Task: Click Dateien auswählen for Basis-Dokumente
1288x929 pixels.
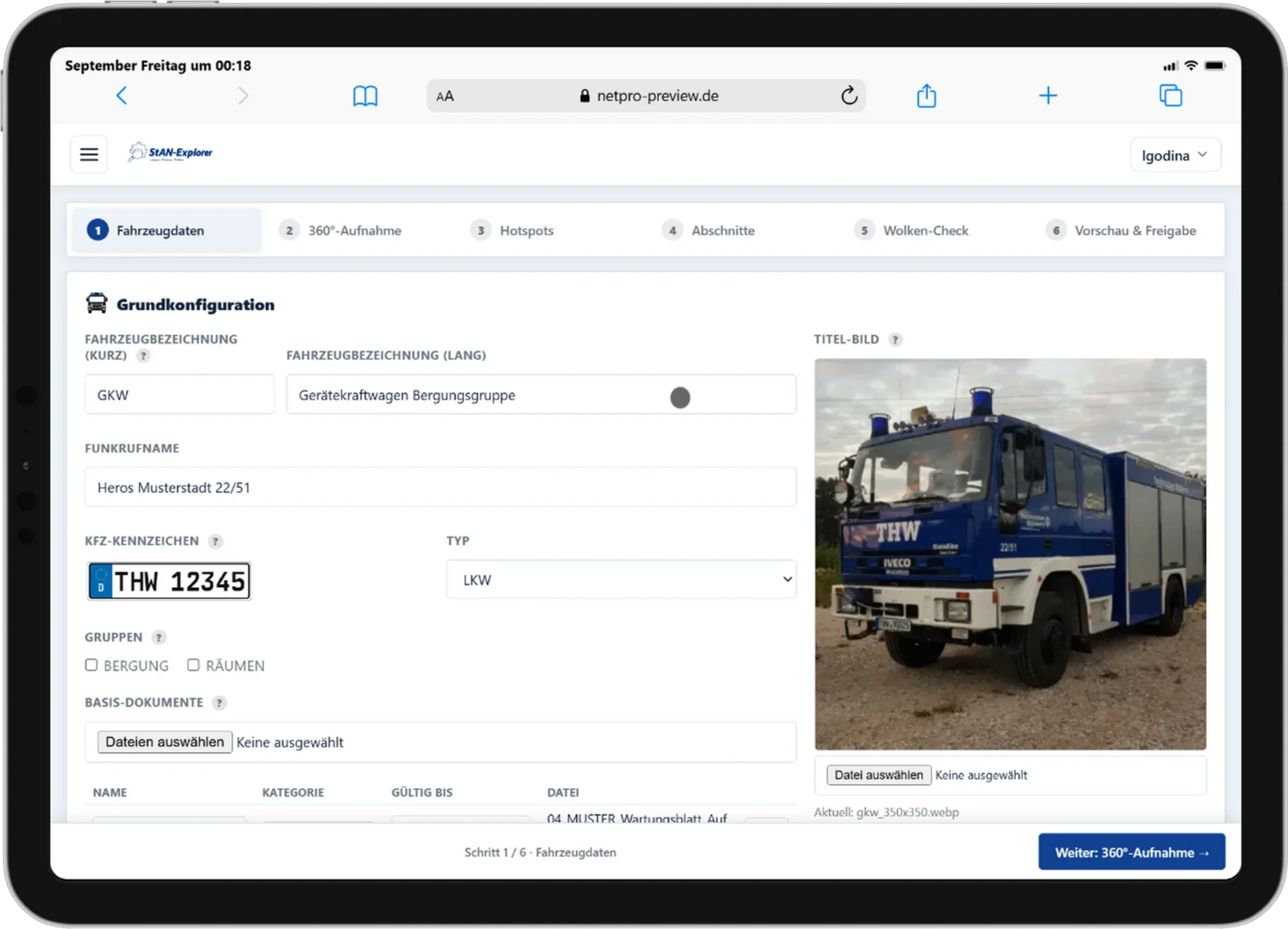Action: 165,742
